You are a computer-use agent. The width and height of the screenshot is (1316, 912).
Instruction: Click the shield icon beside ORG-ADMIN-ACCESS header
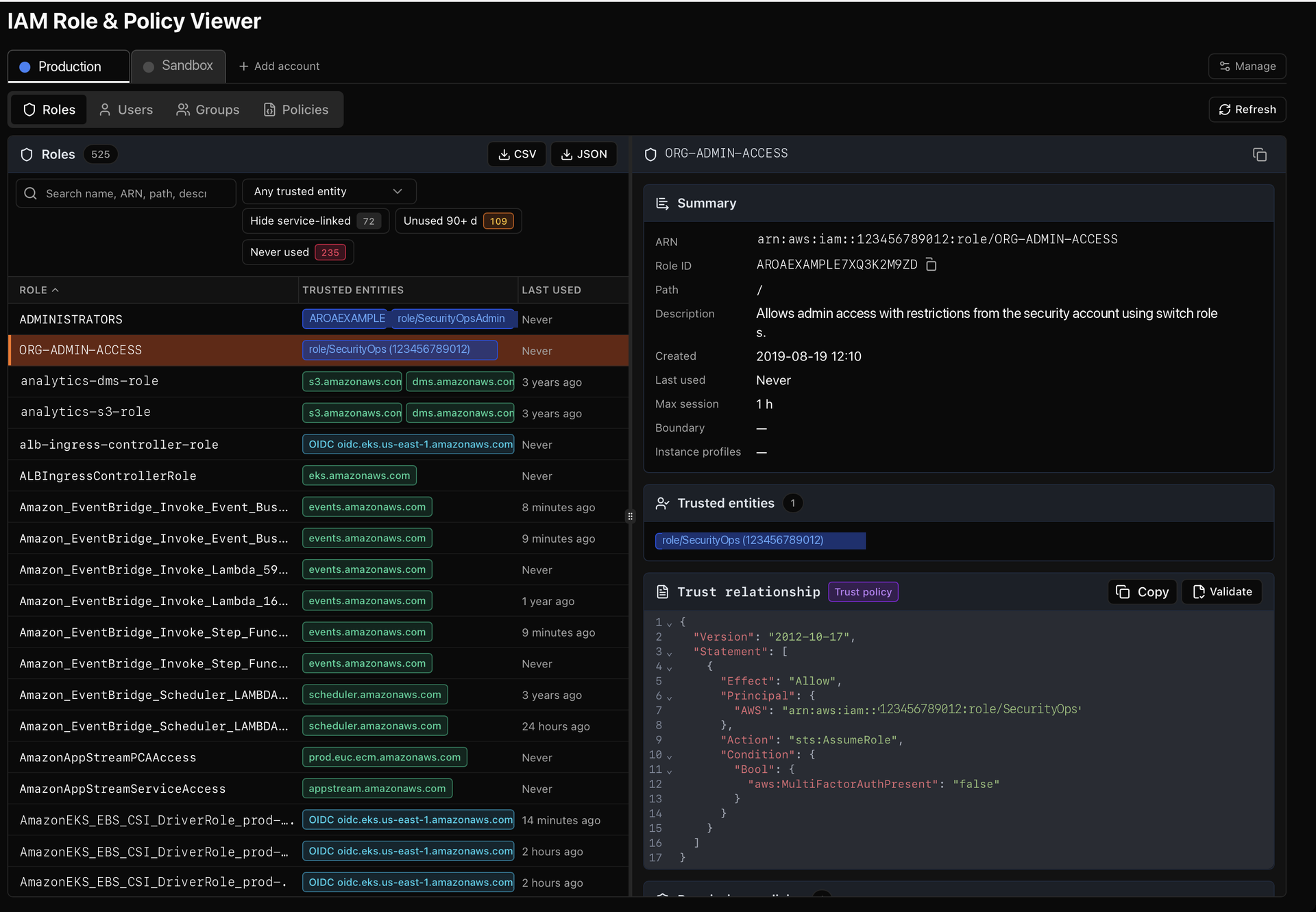[x=650, y=154]
